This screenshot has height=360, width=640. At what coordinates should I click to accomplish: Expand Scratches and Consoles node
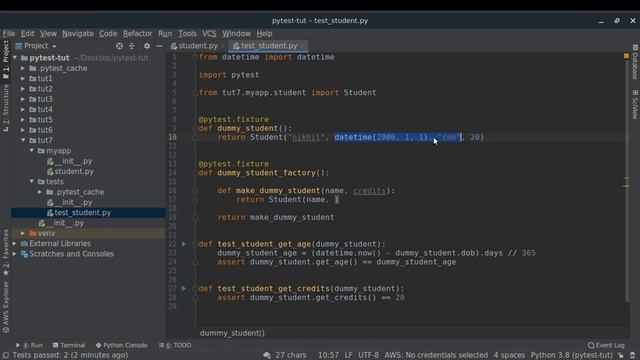pyautogui.click(x=15, y=254)
